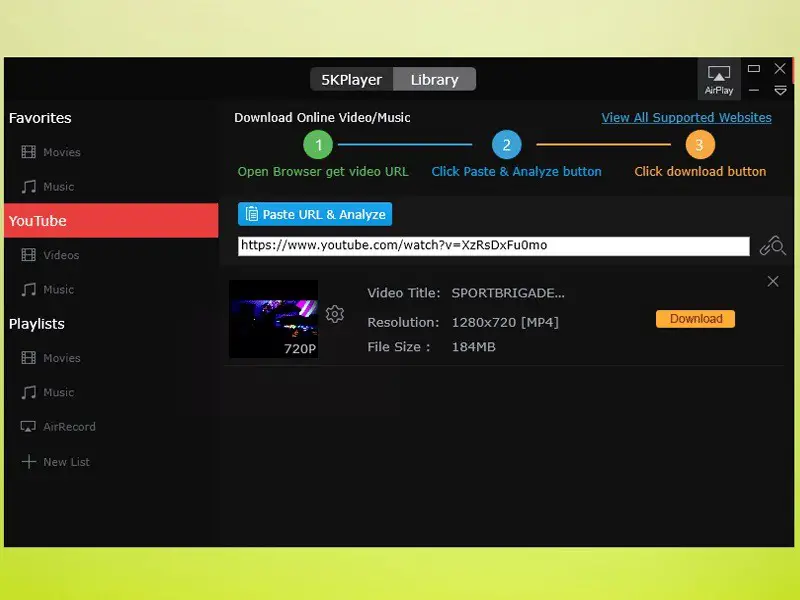800x600 pixels.
Task: Click the Playlists heading
Action: (x=37, y=324)
